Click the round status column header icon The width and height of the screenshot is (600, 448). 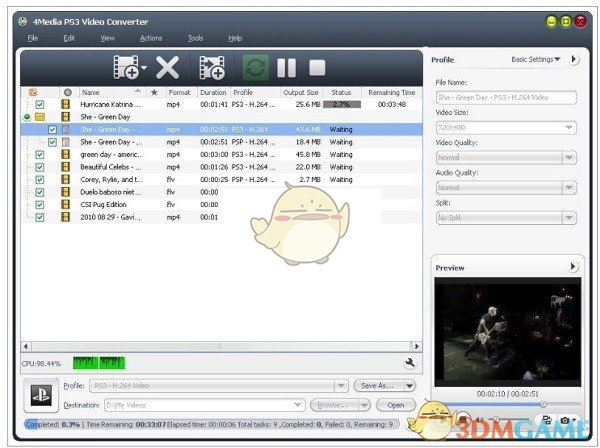tap(68, 92)
